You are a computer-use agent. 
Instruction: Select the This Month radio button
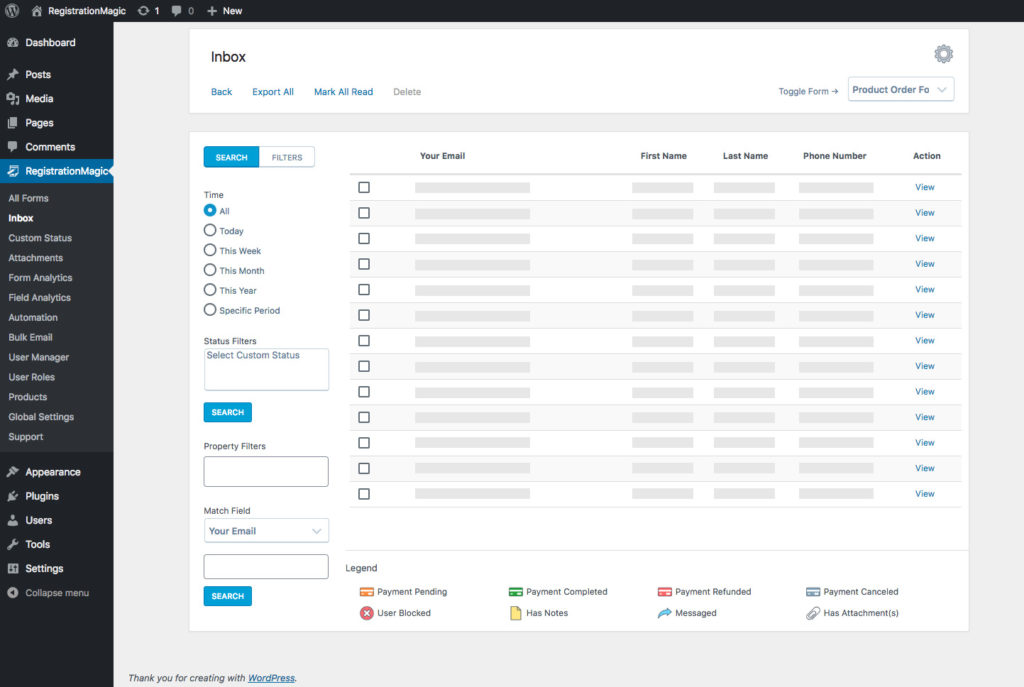210,270
